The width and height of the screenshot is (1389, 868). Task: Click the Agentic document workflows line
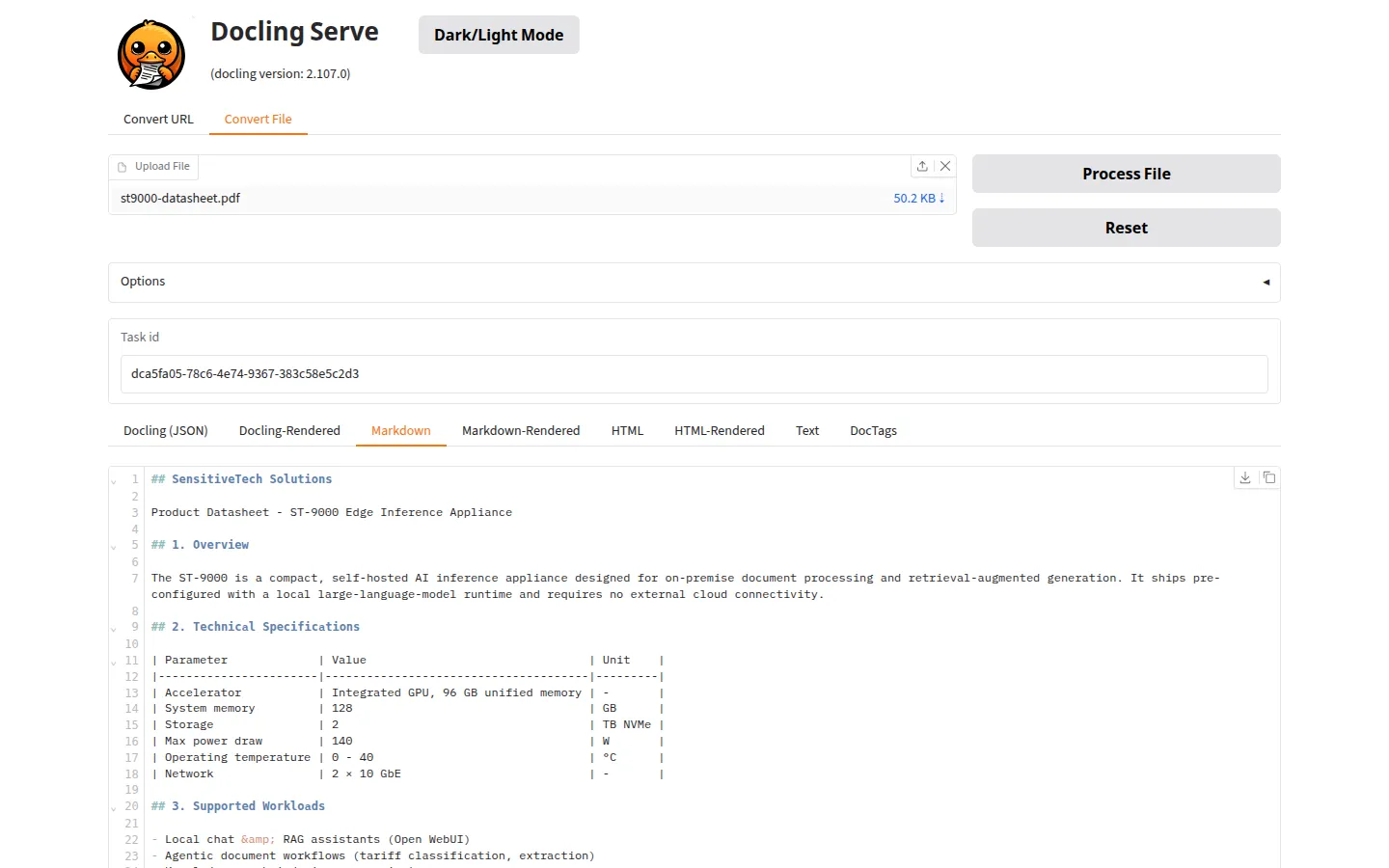(373, 856)
